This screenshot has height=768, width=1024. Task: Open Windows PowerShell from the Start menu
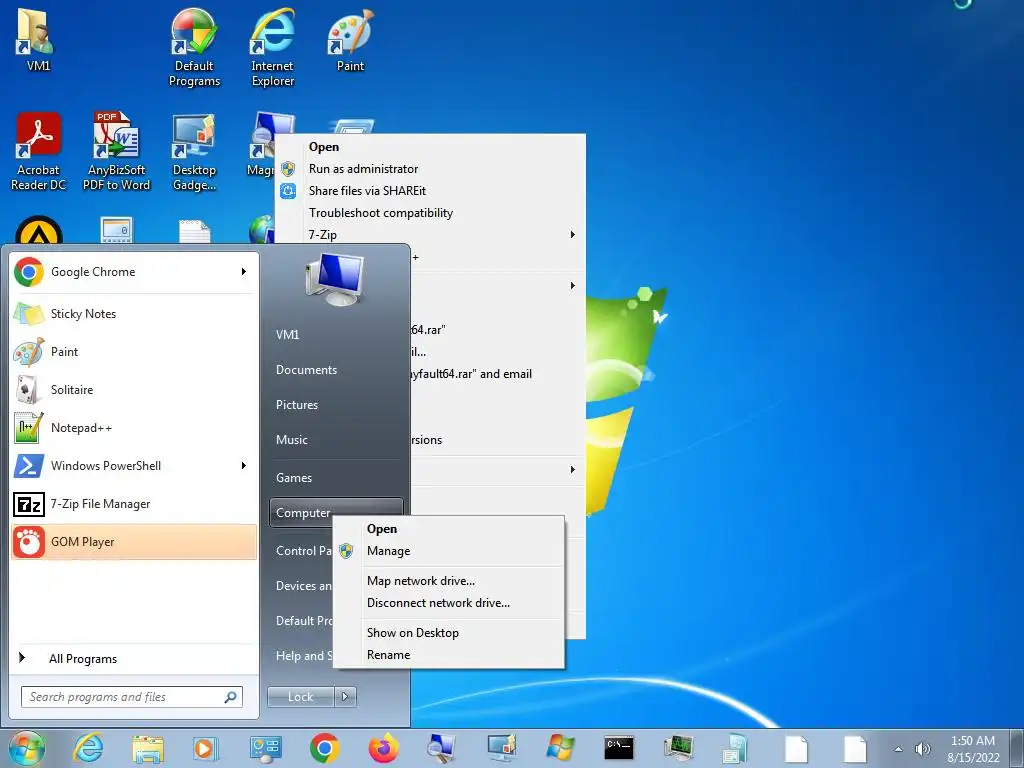(134, 466)
